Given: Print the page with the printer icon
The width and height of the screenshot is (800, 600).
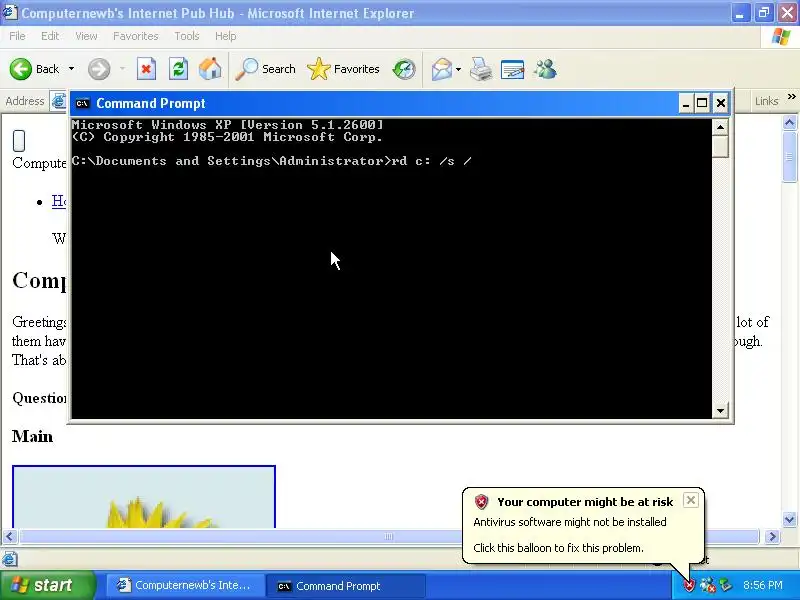Looking at the screenshot, I should pos(481,69).
